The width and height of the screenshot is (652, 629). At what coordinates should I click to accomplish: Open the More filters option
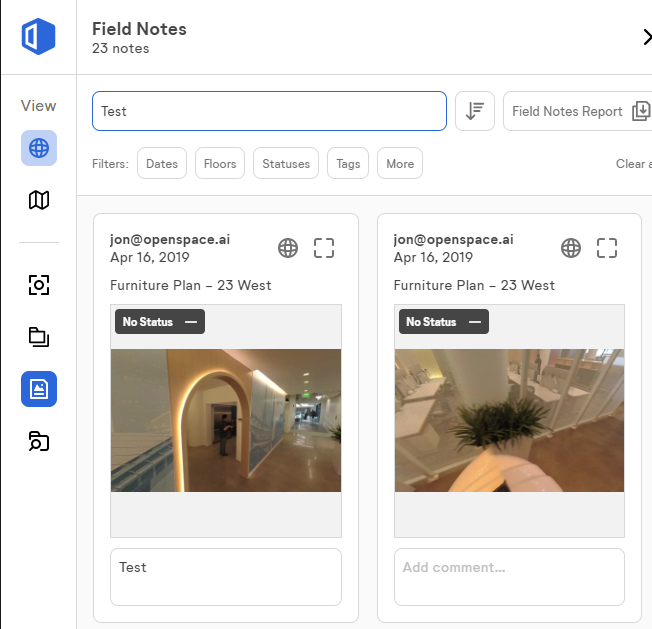(400, 163)
